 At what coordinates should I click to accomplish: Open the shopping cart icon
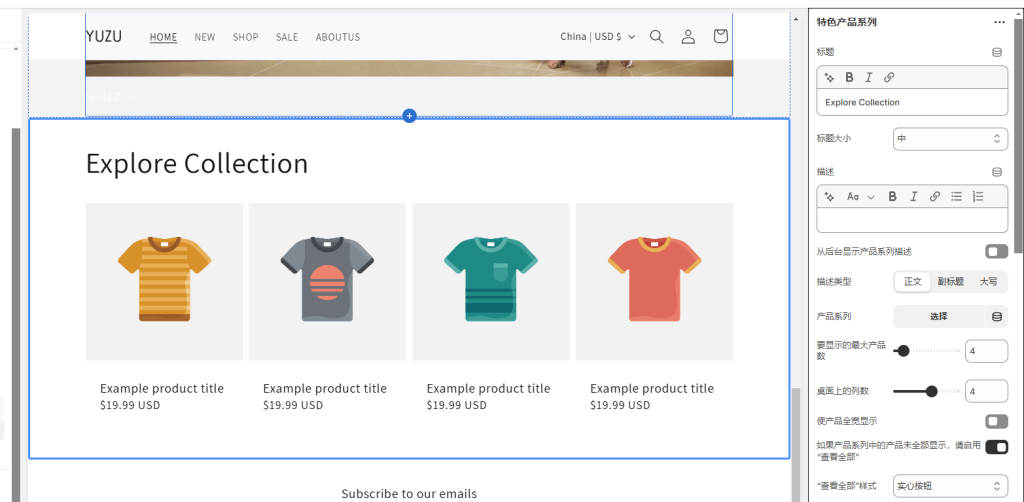click(720, 37)
